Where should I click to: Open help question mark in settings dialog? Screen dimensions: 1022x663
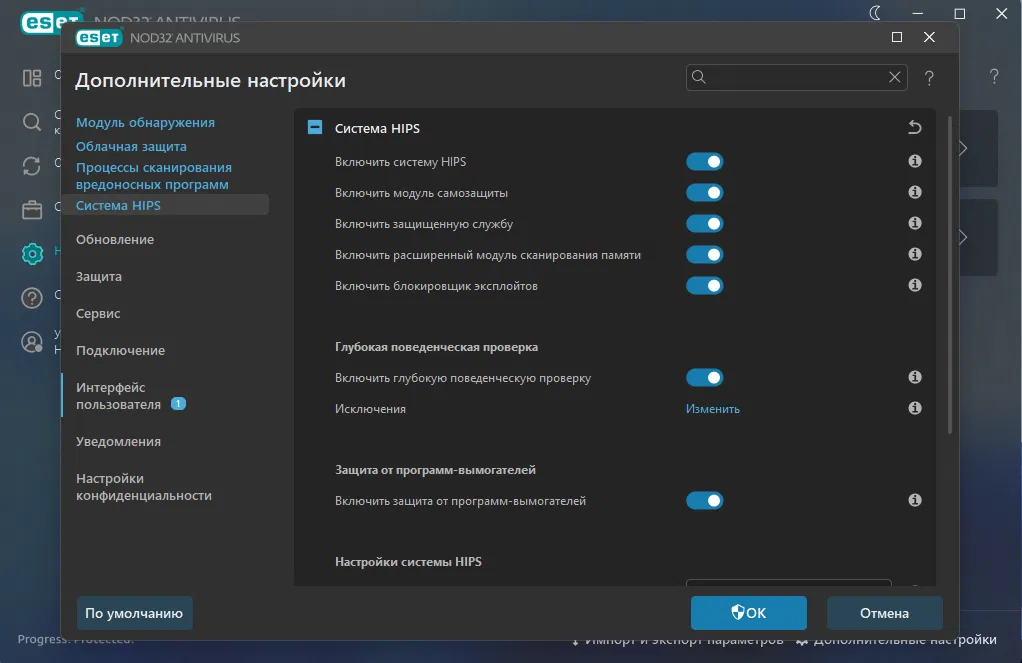(929, 78)
